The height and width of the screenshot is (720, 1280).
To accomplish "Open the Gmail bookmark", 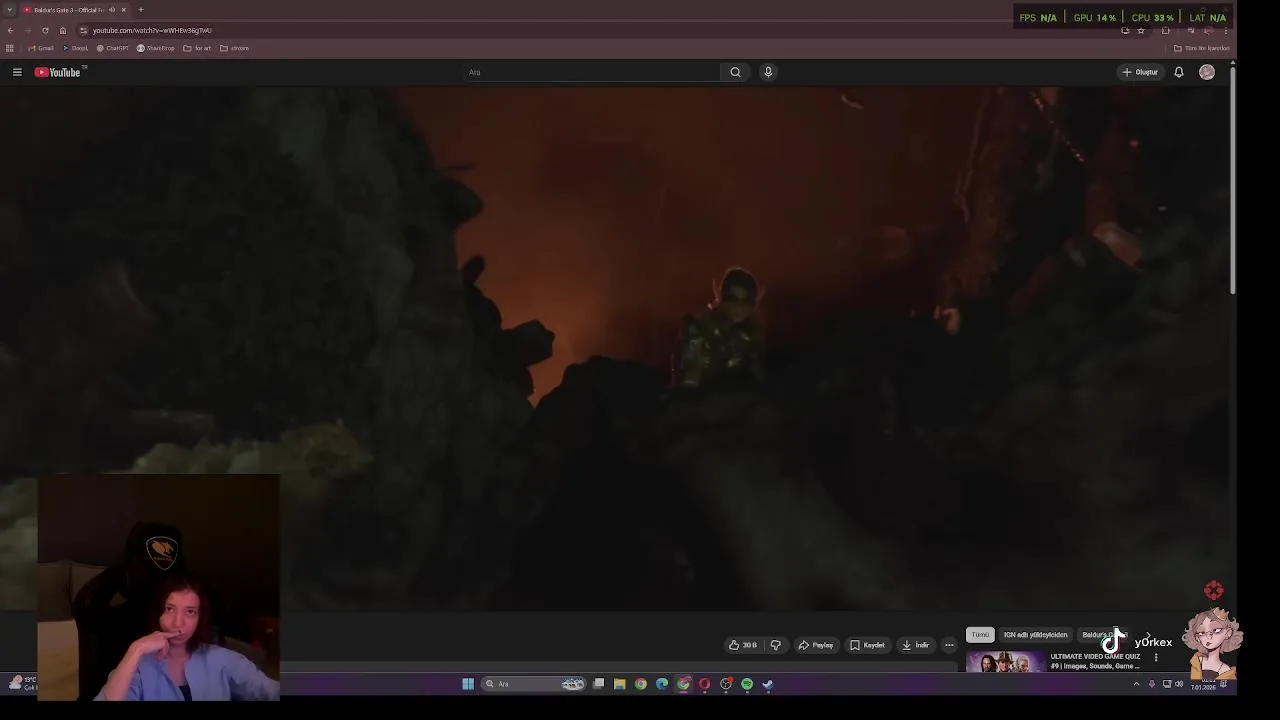I will tap(41, 48).
